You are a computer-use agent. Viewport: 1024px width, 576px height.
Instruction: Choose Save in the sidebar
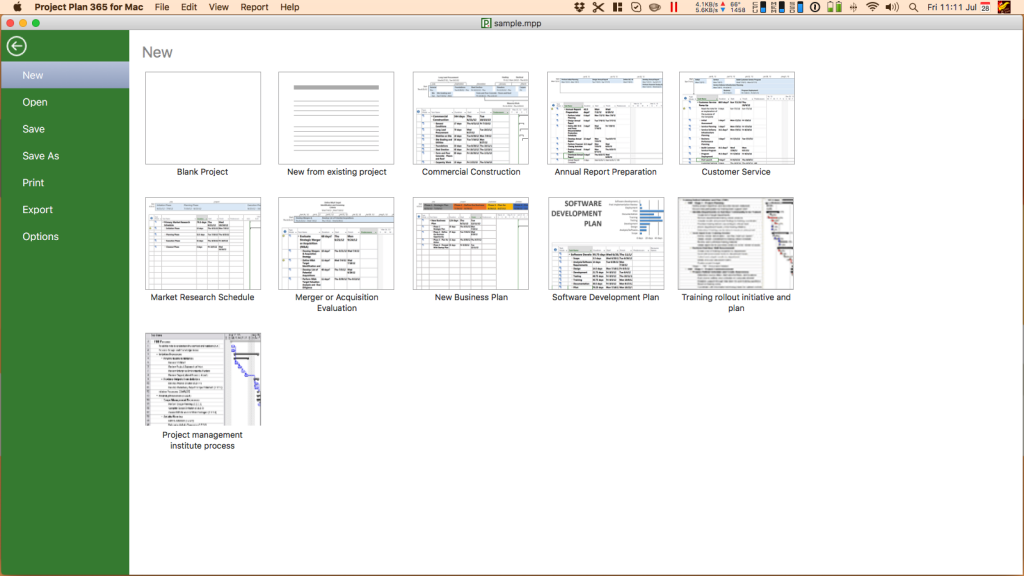(65, 129)
